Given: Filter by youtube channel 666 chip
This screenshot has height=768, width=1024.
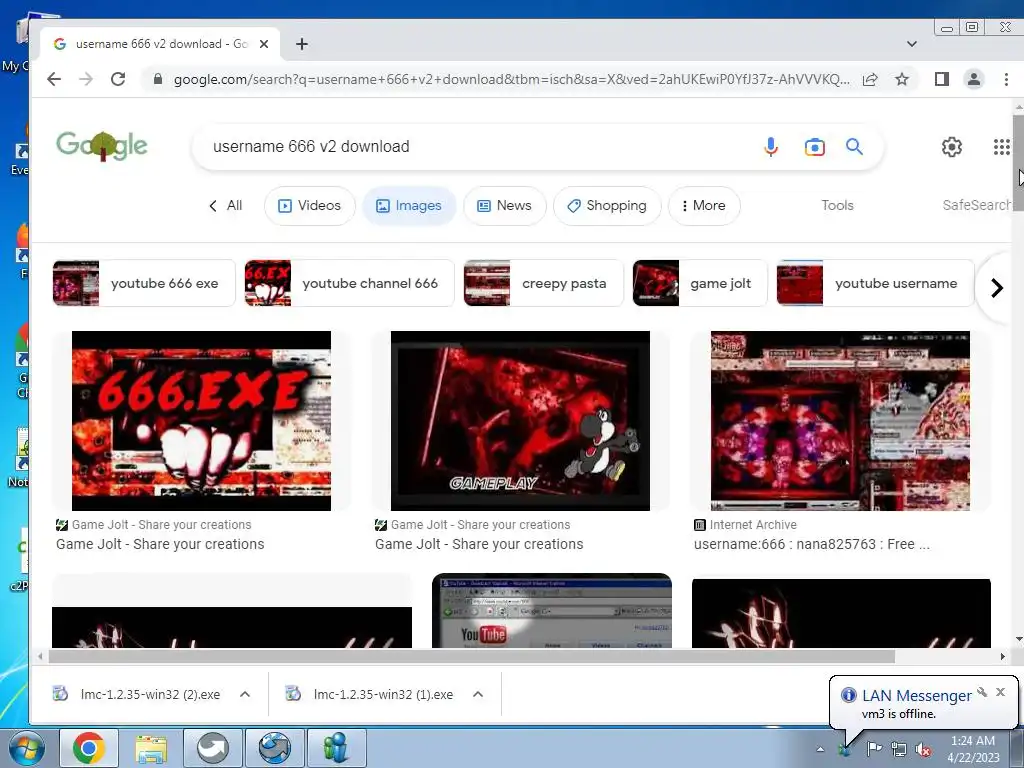Looking at the screenshot, I should point(349,283).
